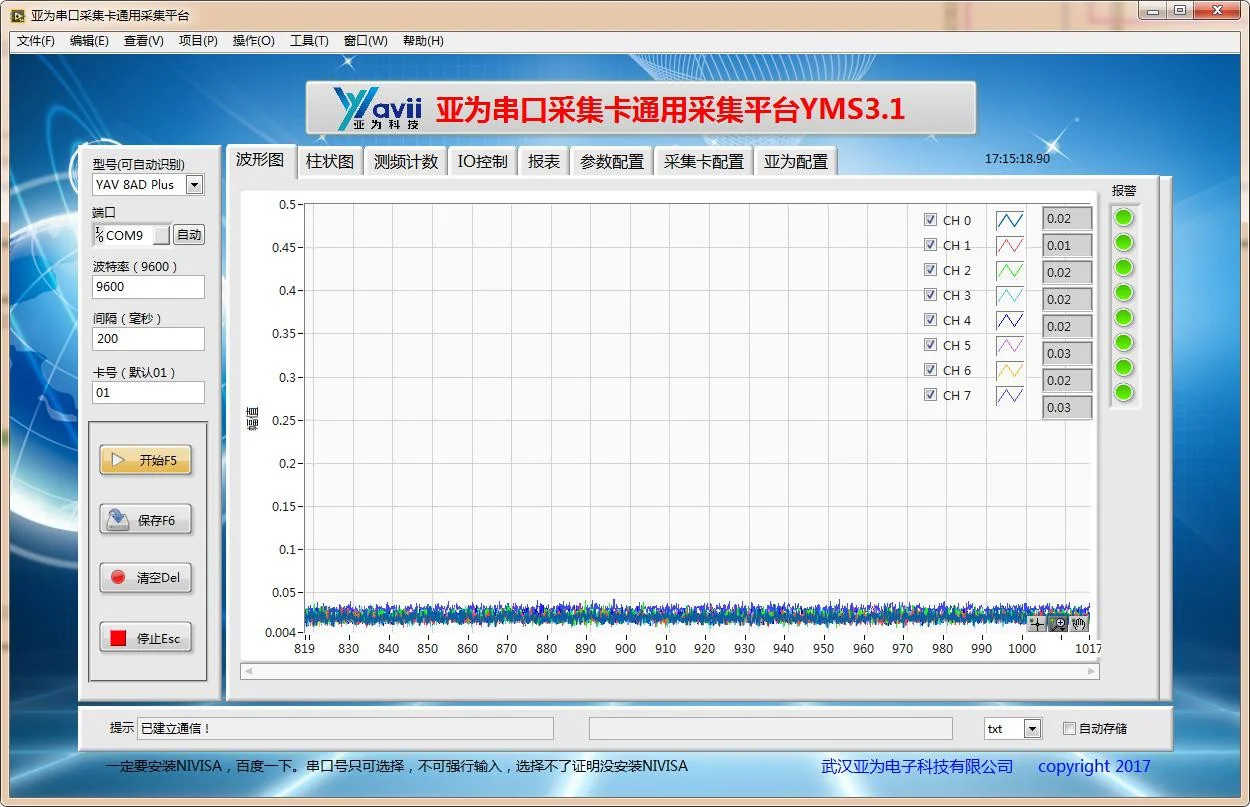Click the CH 0 green alarm LED

click(1124, 218)
